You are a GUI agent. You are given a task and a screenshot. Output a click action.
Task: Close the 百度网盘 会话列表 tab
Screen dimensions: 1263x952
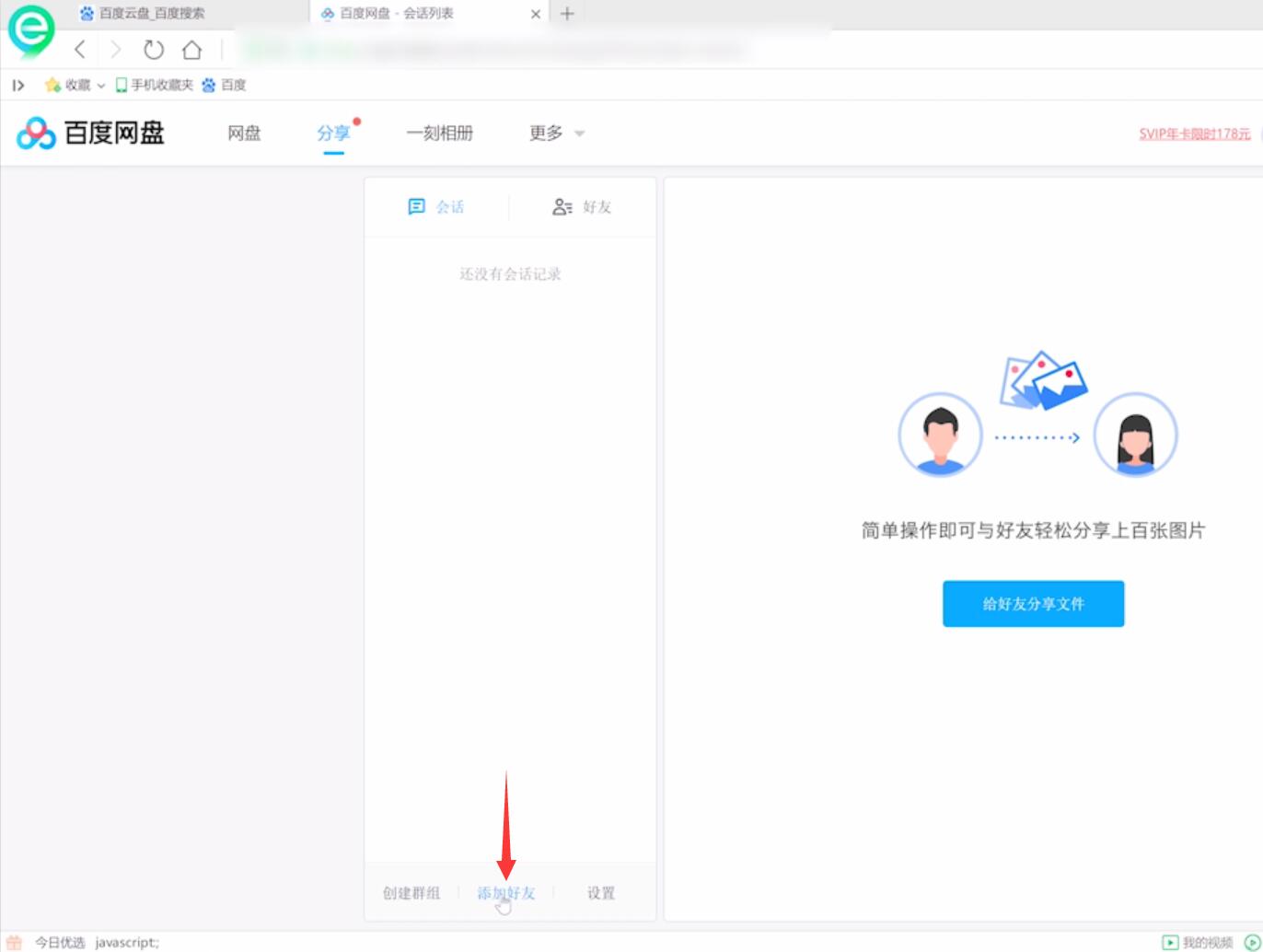coord(536,14)
